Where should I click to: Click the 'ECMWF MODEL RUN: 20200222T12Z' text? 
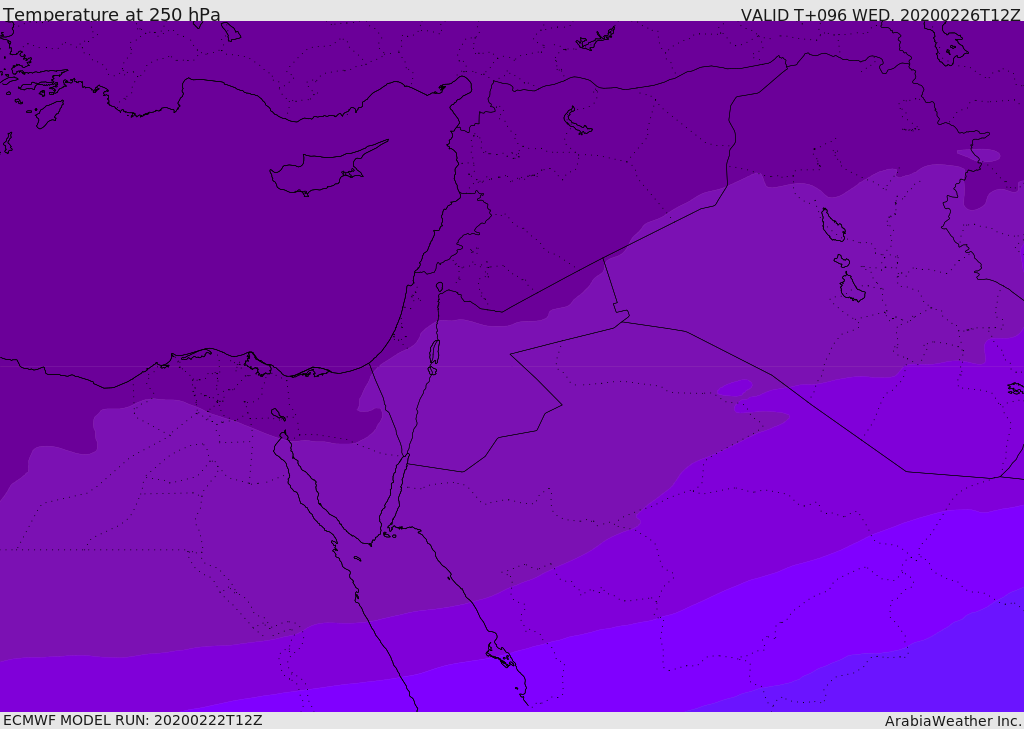coord(133,721)
